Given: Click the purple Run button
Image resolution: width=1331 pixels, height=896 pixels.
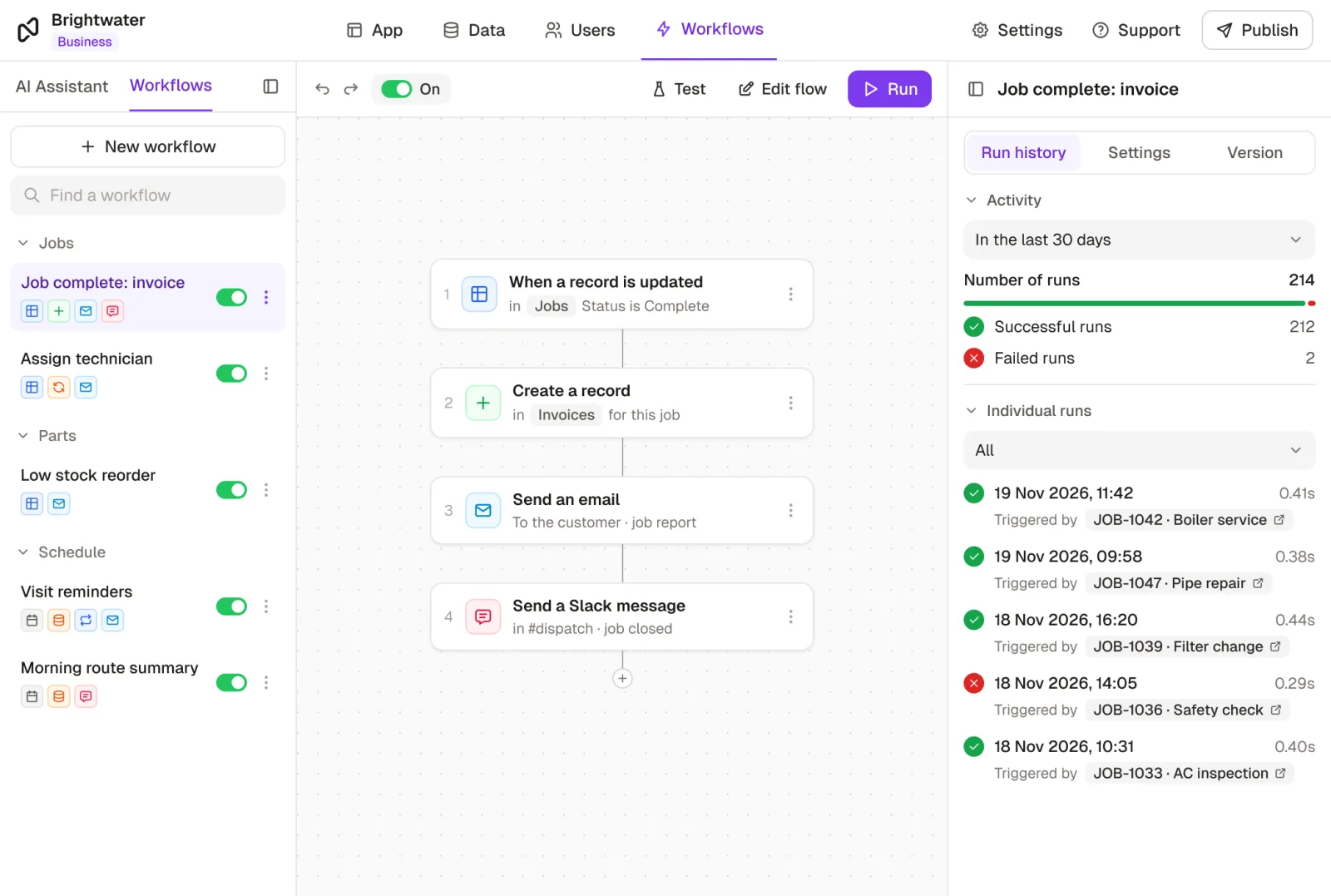Looking at the screenshot, I should pos(889,89).
